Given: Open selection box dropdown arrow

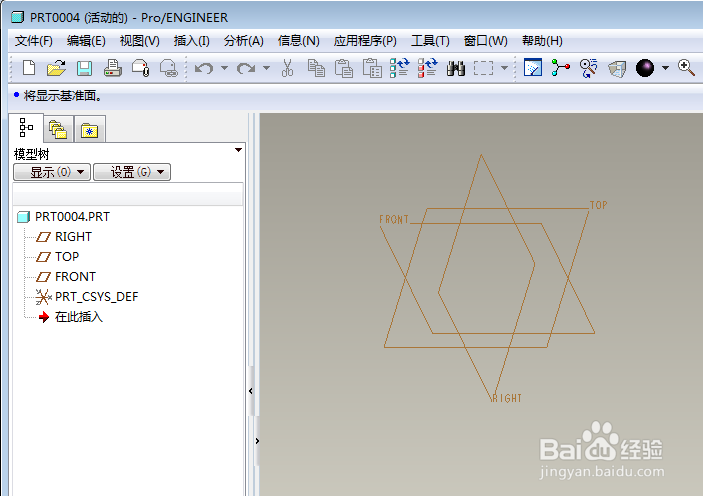Looking at the screenshot, I should pyautogui.click(x=504, y=68).
